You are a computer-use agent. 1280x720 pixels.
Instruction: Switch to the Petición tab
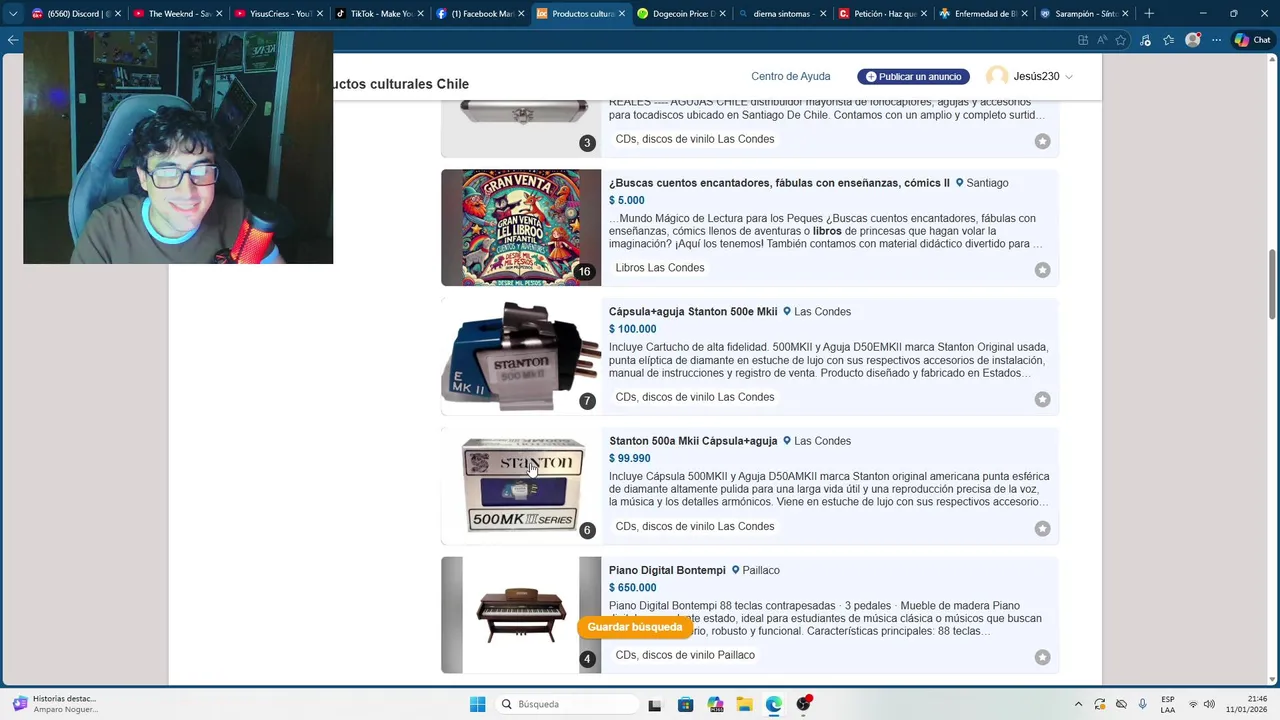coord(882,14)
